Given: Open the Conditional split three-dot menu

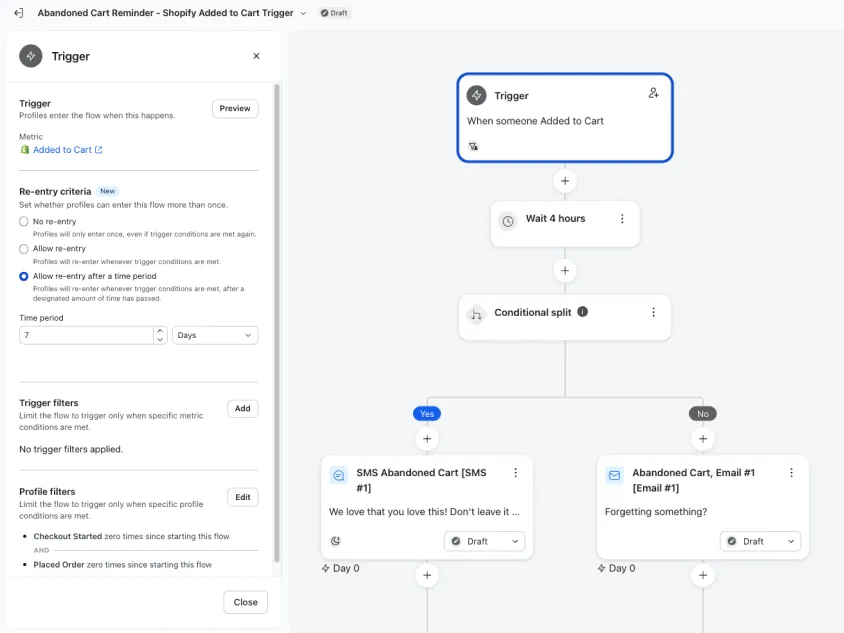Looking at the screenshot, I should 653,312.
